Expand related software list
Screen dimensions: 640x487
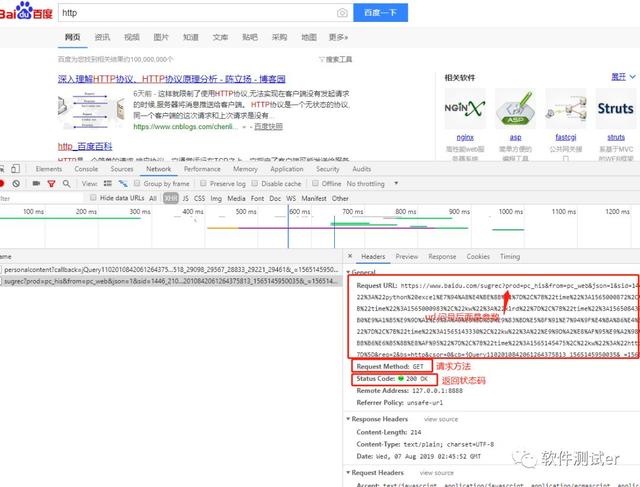pyautogui.click(x=623, y=77)
